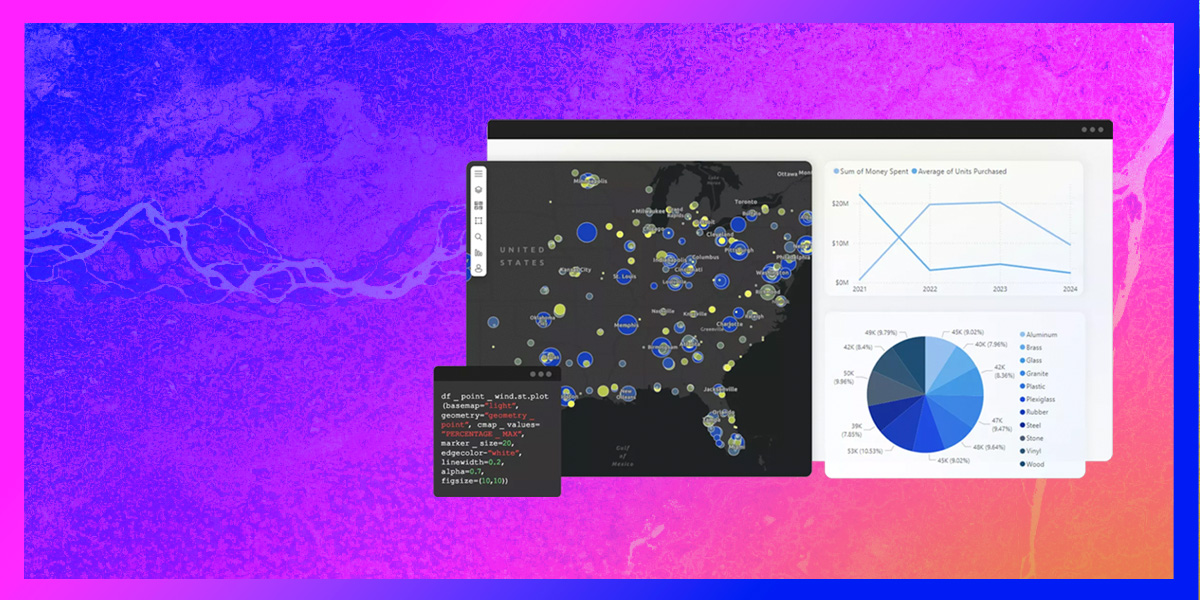Select Steel in pie chart legend
The width and height of the screenshot is (1200, 600).
(1033, 425)
